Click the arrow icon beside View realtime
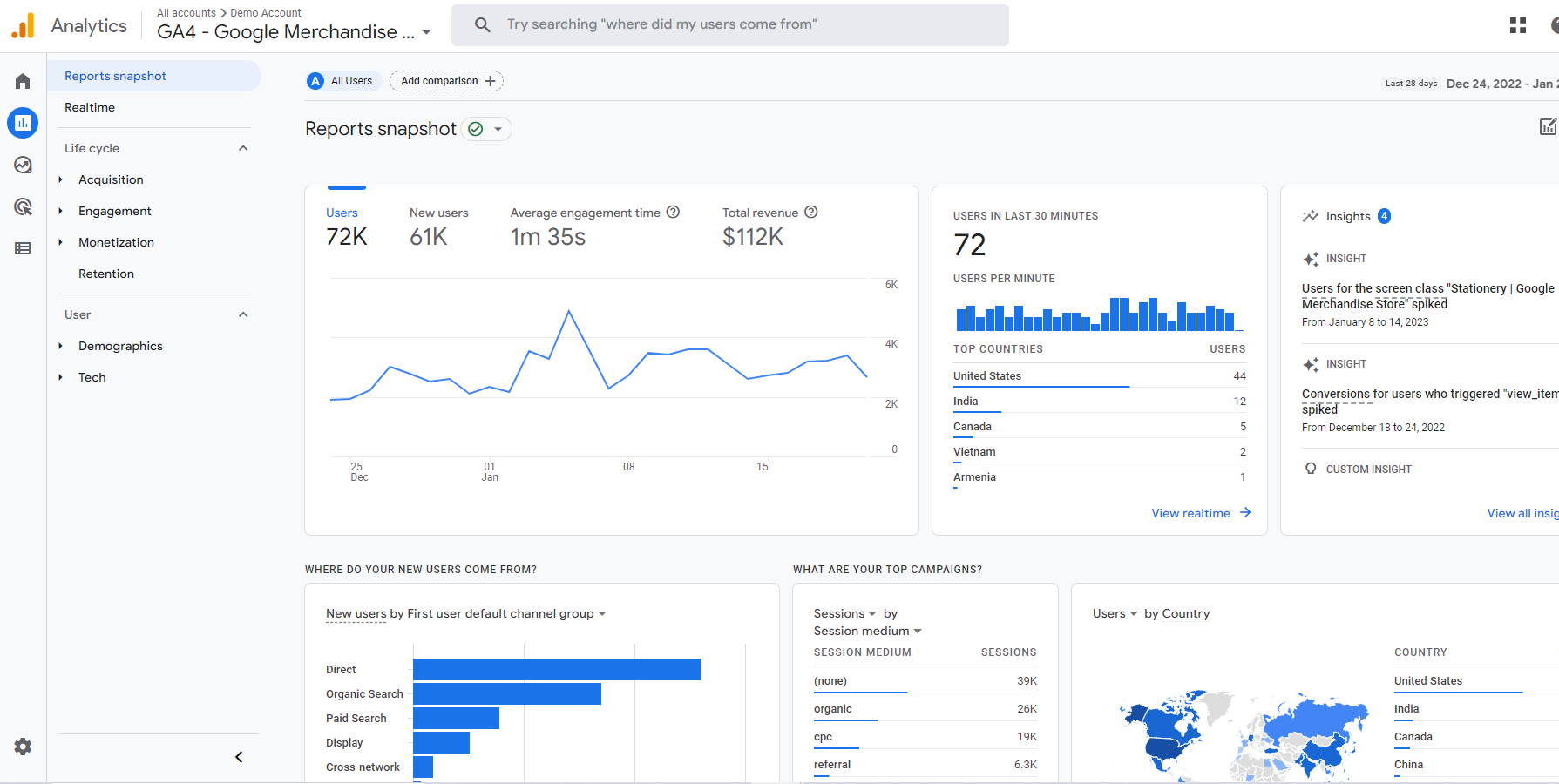 click(1245, 512)
